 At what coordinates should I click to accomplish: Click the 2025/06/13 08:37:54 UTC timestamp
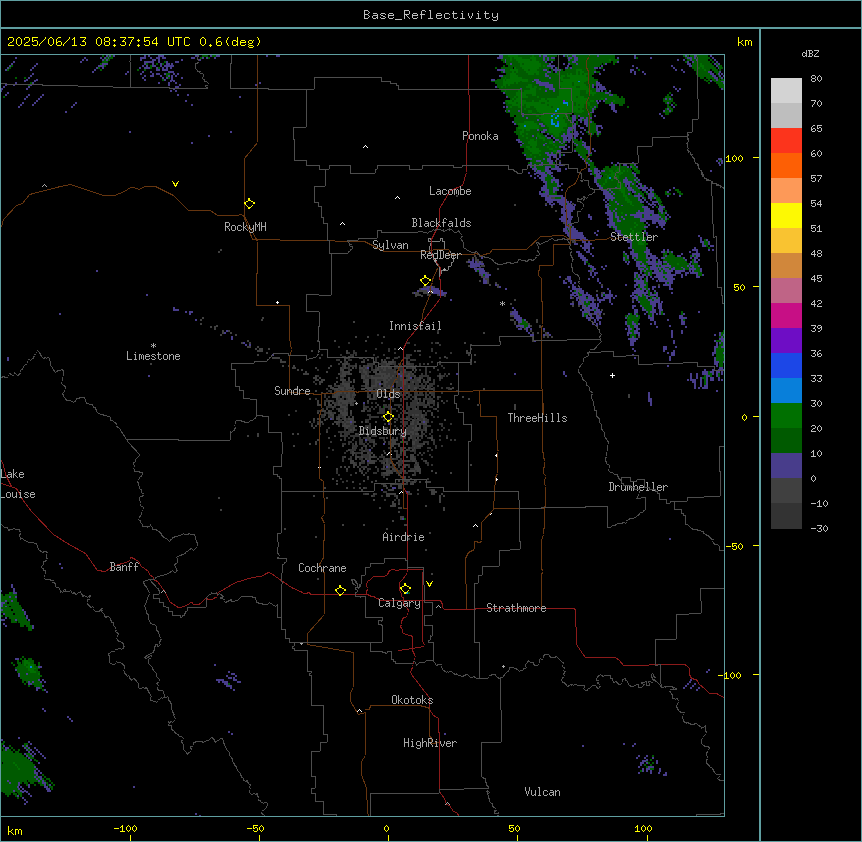pyautogui.click(x=99, y=42)
